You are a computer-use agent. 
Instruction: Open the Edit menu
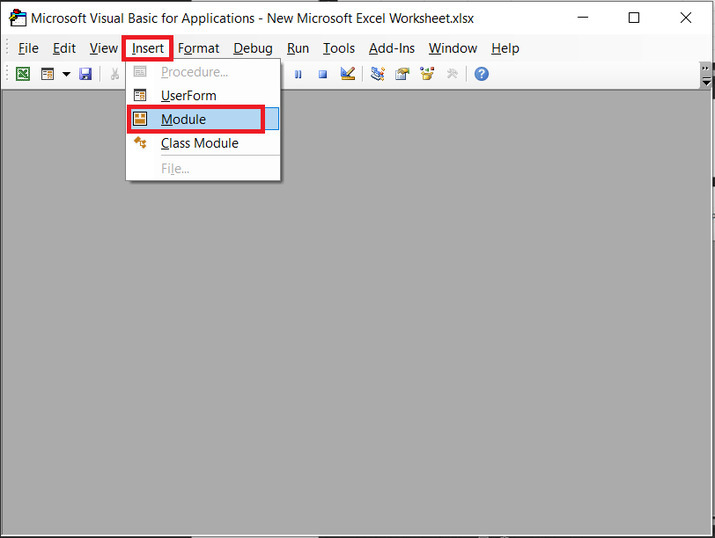click(x=64, y=48)
